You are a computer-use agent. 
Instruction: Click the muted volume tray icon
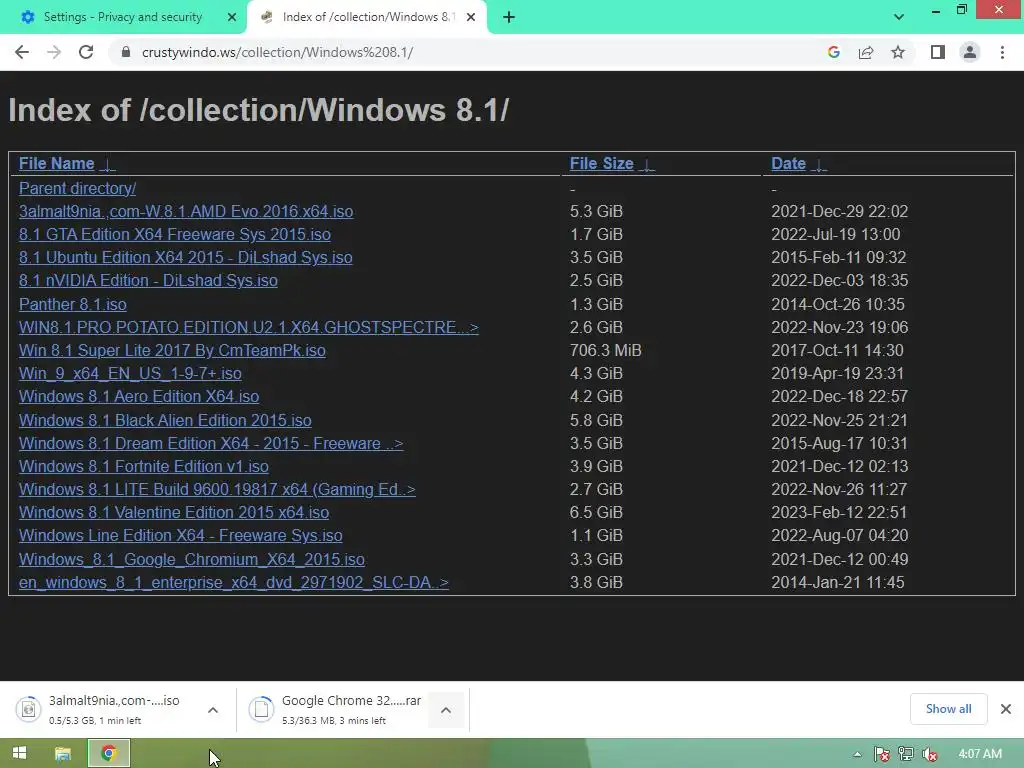pos(929,754)
